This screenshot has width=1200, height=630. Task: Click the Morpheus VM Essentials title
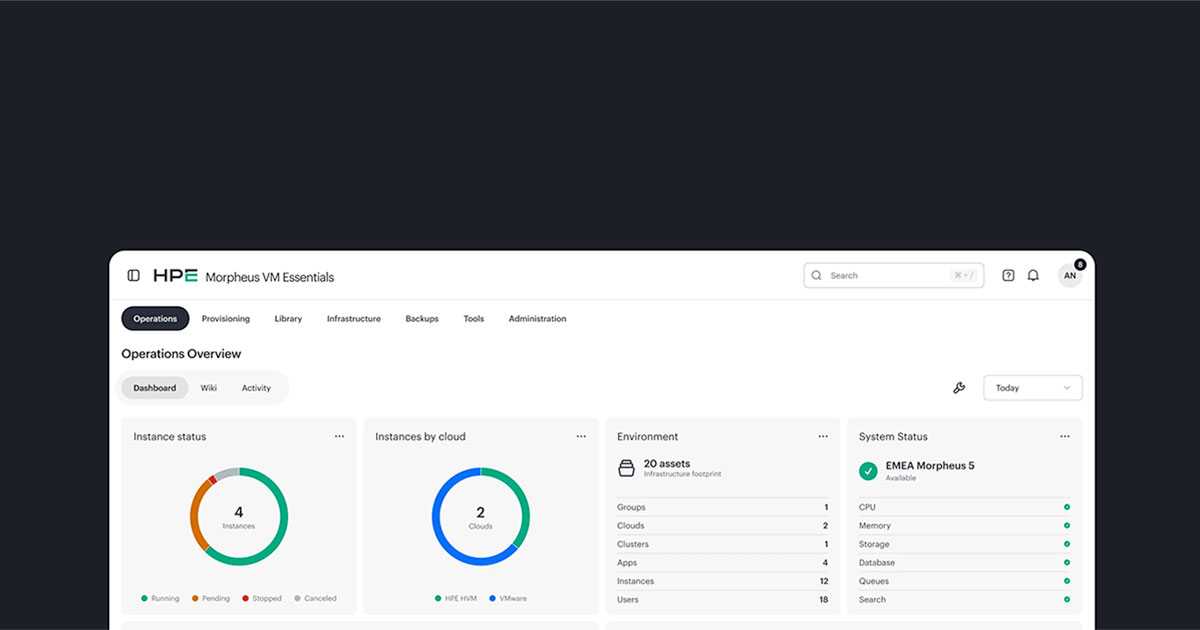pyautogui.click(x=270, y=277)
